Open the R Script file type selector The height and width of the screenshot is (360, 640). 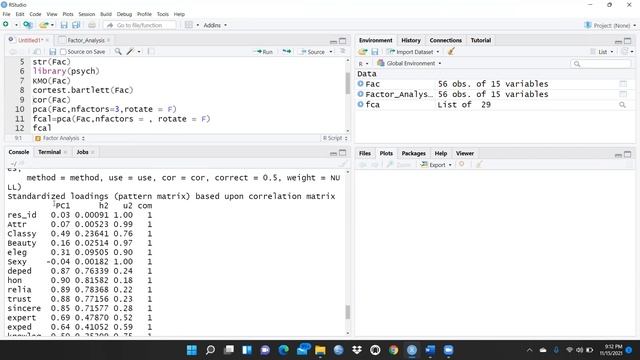point(335,138)
